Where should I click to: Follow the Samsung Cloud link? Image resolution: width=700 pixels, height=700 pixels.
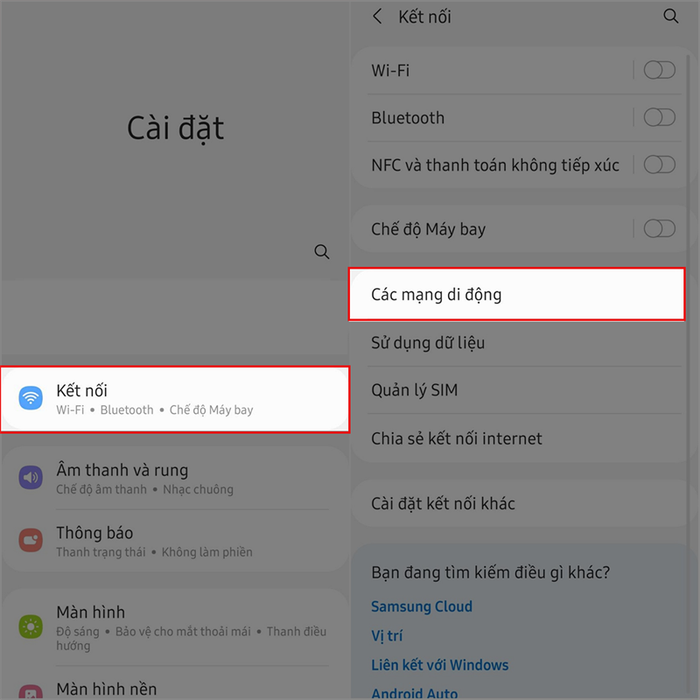[421, 606]
